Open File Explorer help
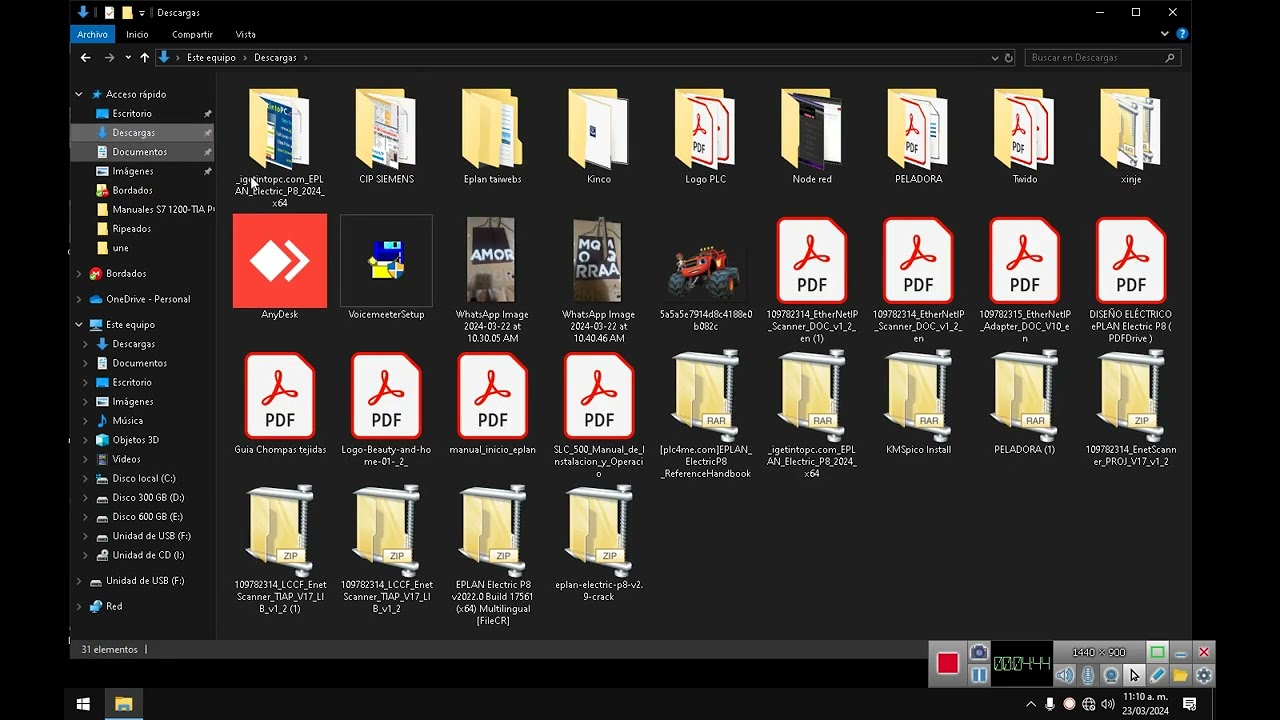Screen dimensions: 1280x720 [1182, 34]
